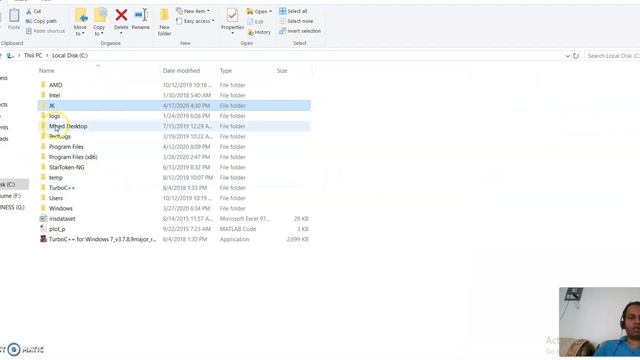Expand the address bar history dropdown
Viewport: 640px width, 360px height.
tap(567, 56)
